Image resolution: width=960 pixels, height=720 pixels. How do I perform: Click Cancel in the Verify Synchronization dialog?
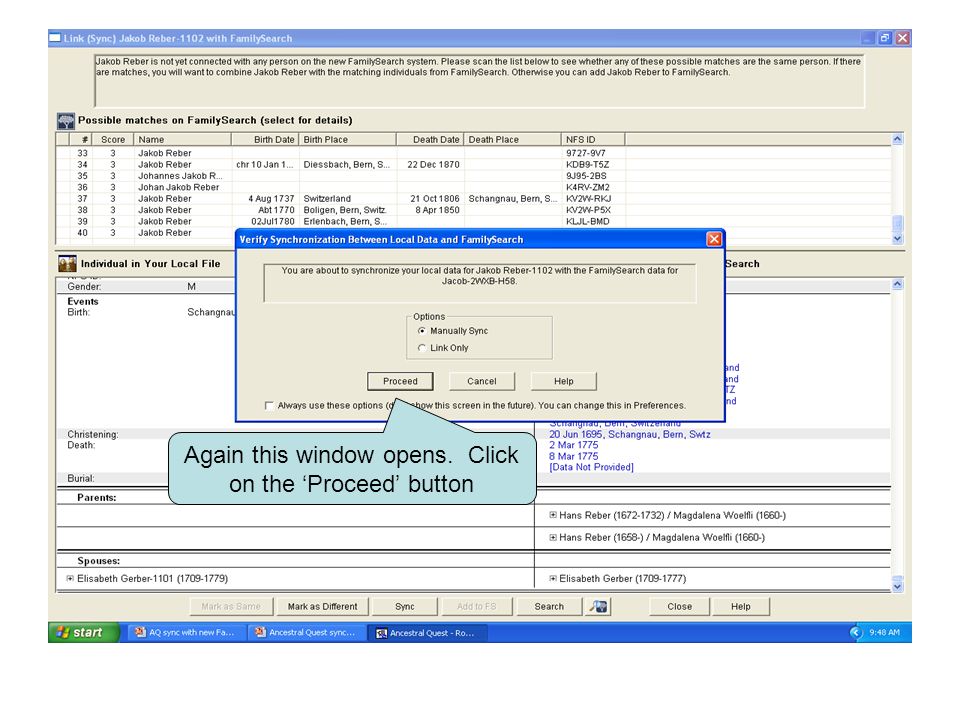[481, 381]
